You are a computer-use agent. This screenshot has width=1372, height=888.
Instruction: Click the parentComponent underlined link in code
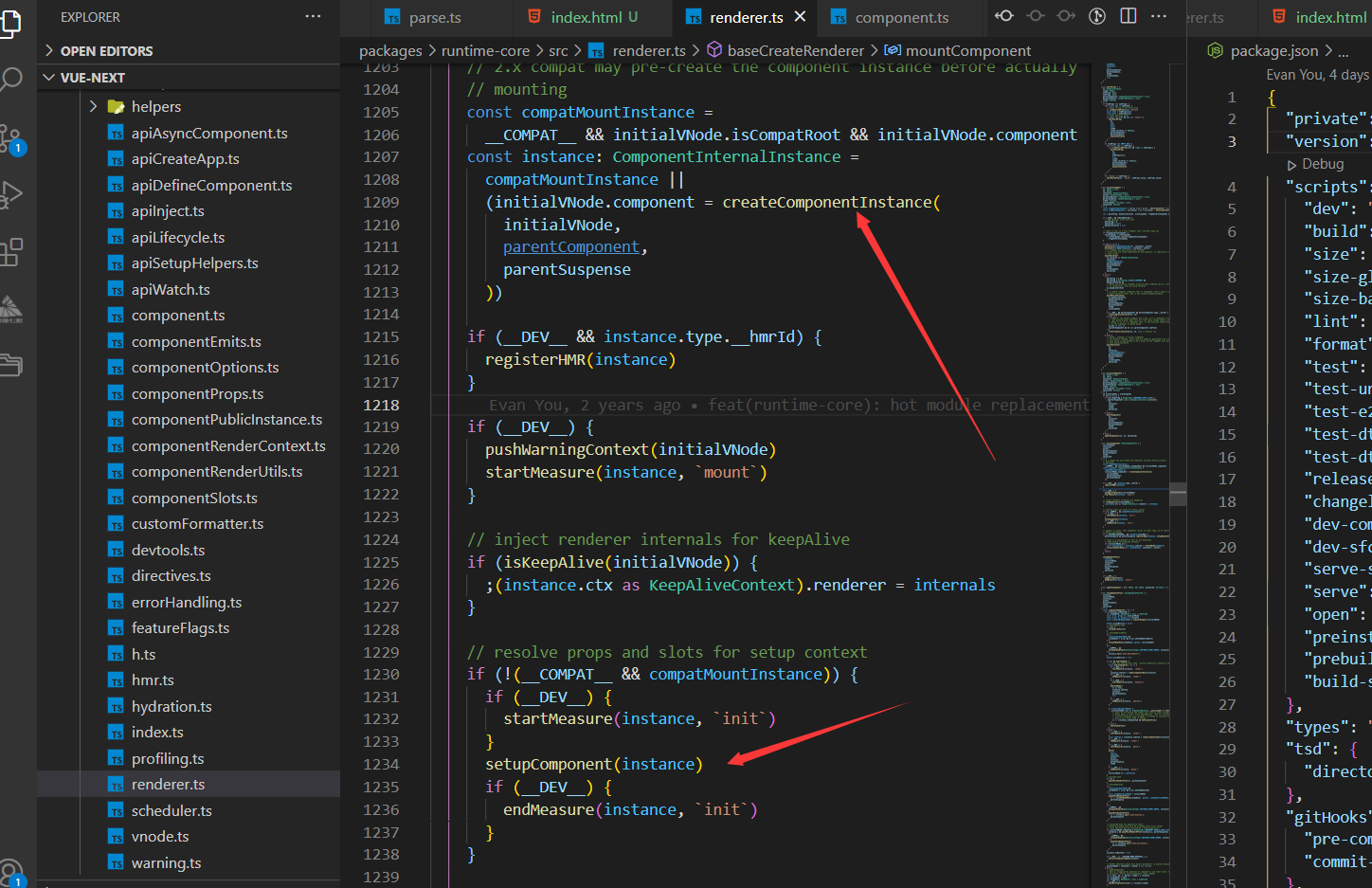[x=571, y=247]
